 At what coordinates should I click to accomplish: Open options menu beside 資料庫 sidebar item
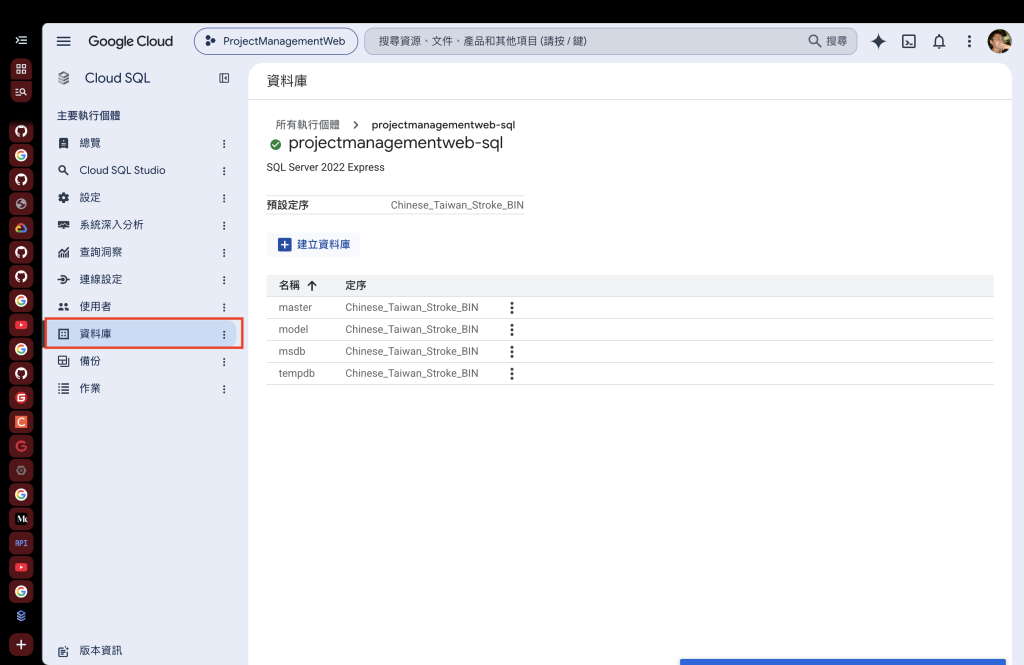[224, 334]
